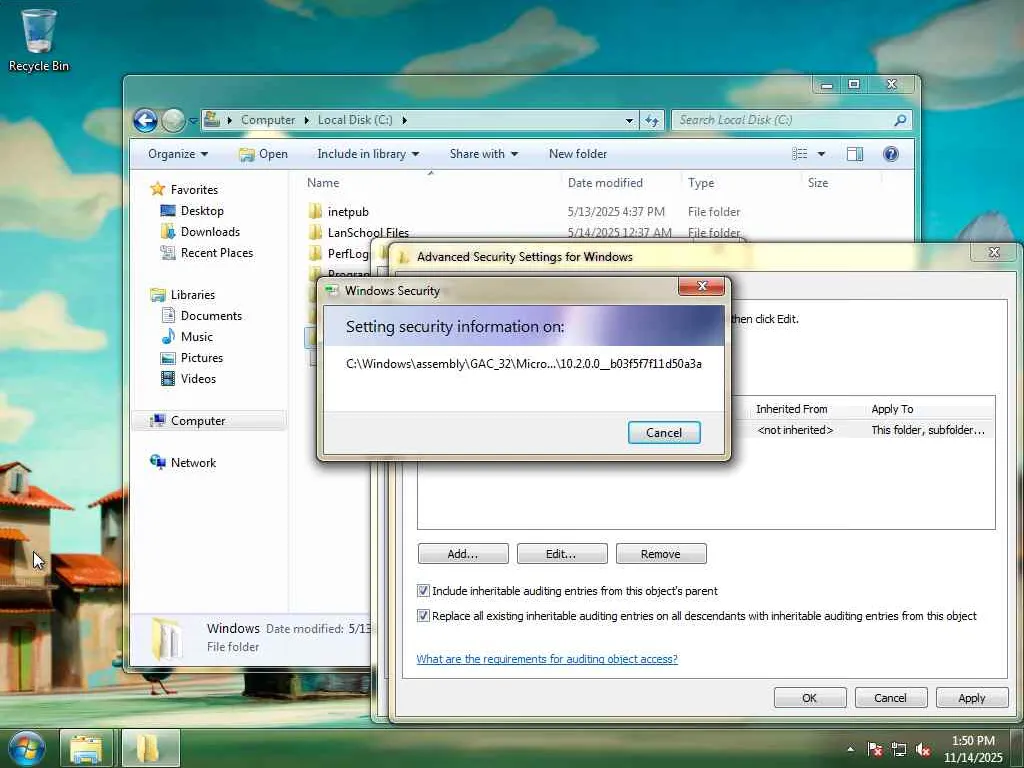Close Advanced Security Settings window
This screenshot has height=768, width=1024.
tap(994, 252)
